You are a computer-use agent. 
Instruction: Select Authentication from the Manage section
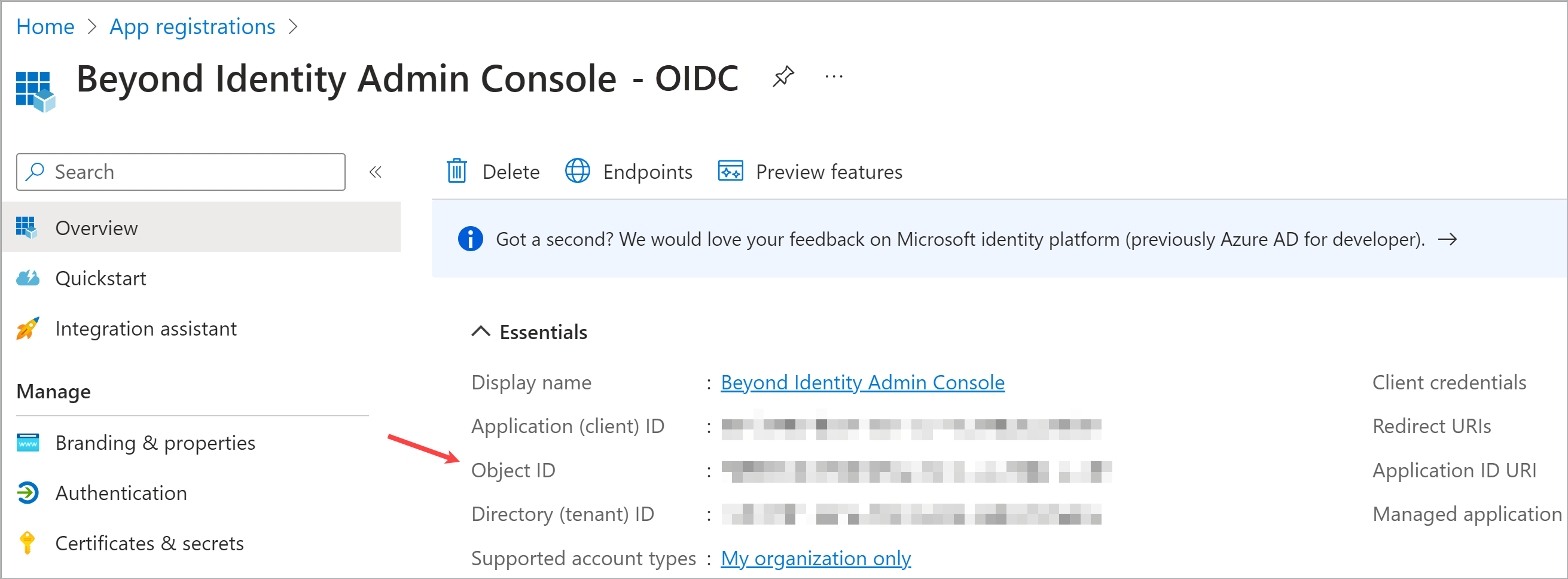point(121,492)
